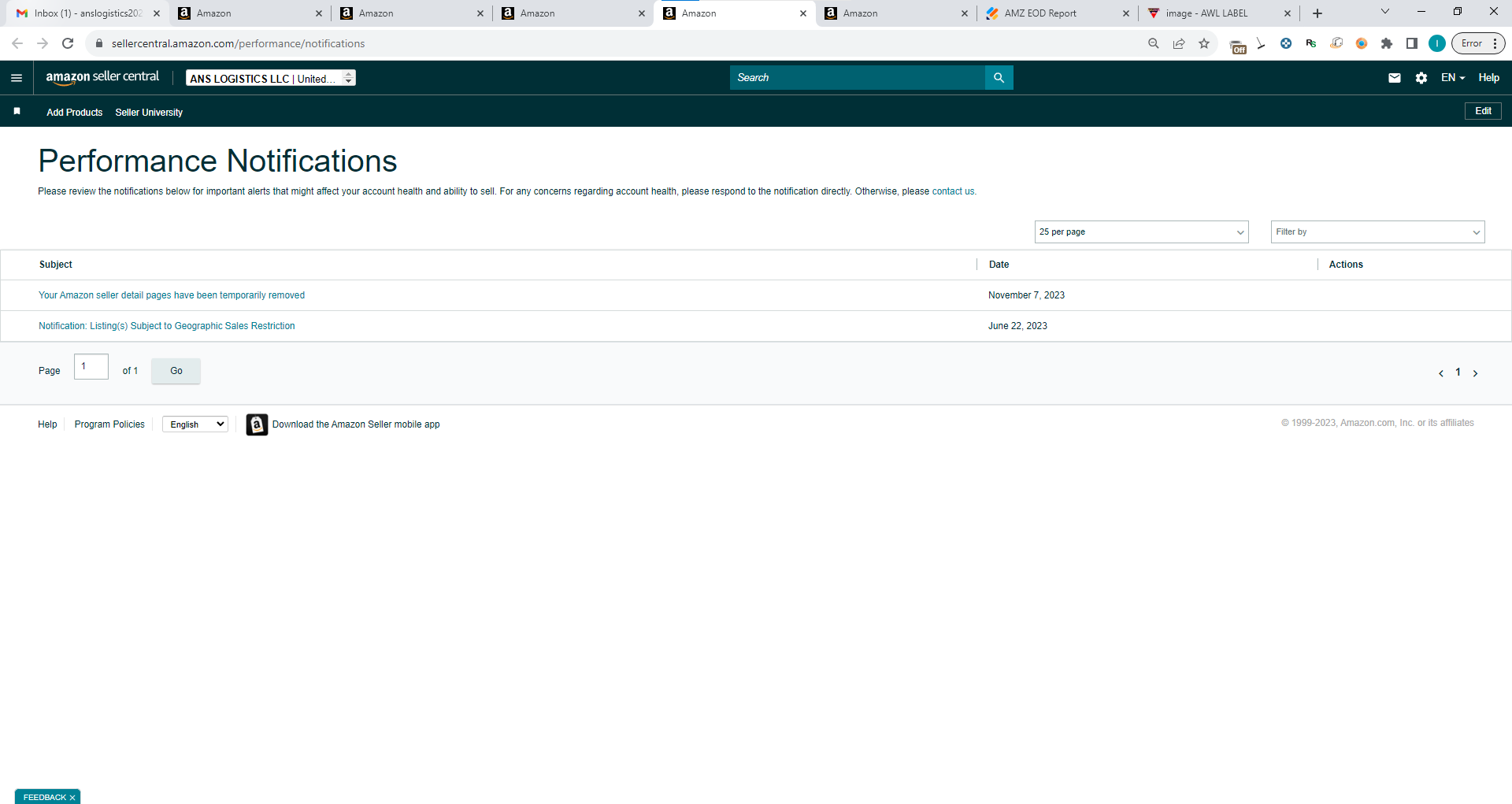Click the Go button for pagination
This screenshot has width=1512, height=804.
(176, 371)
